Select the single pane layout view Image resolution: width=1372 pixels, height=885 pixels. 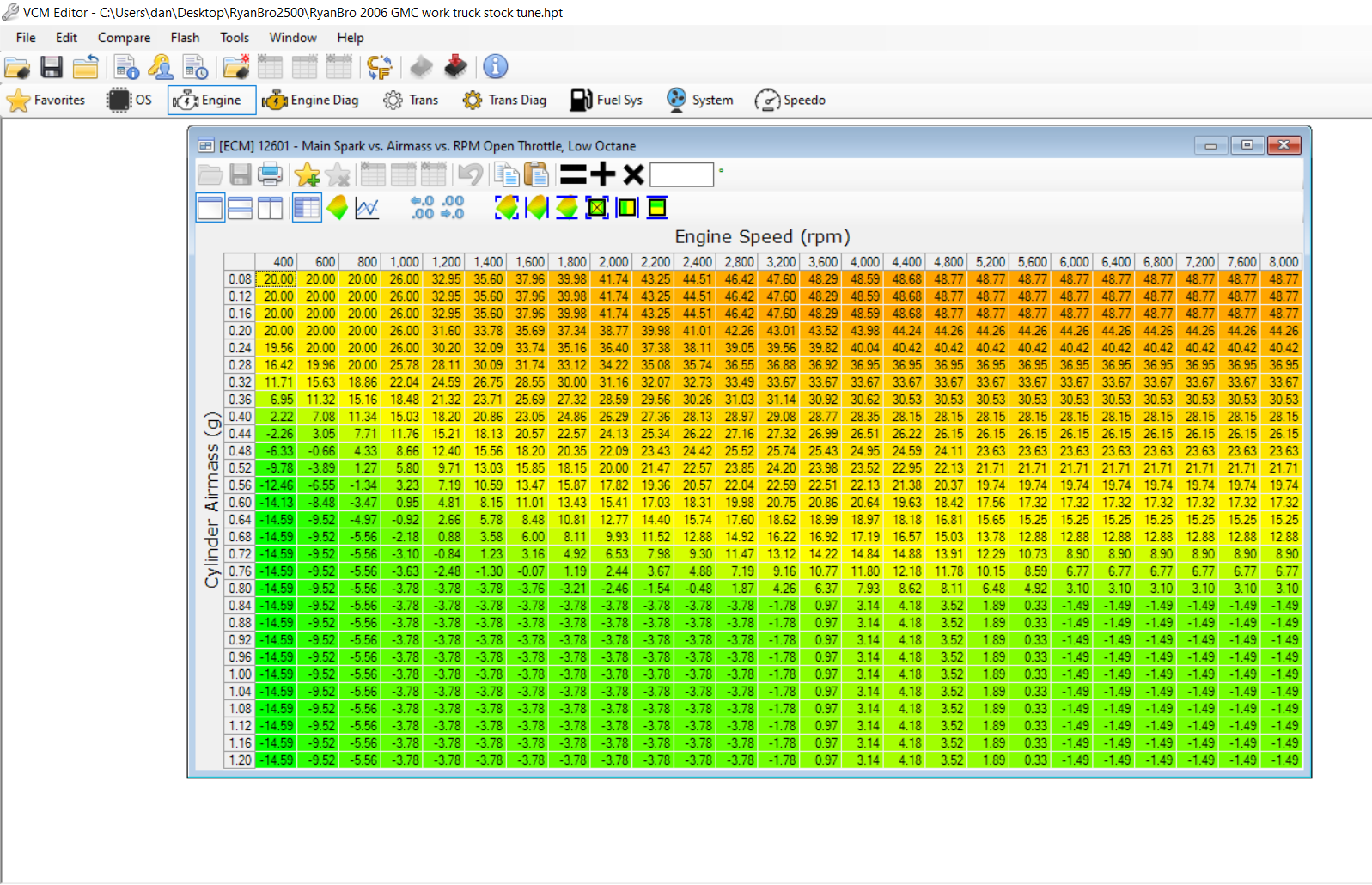tap(210, 207)
